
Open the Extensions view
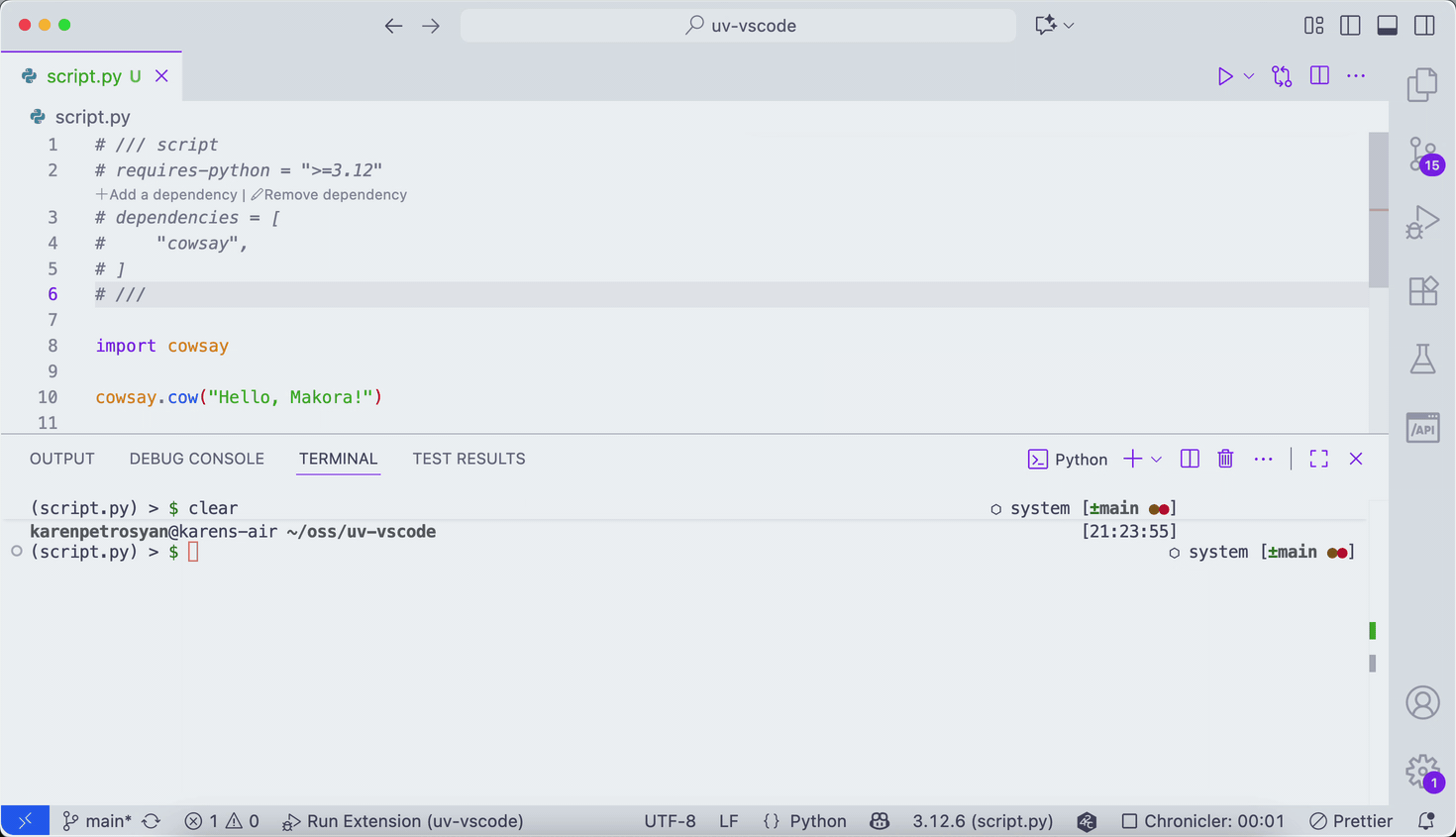(1422, 291)
